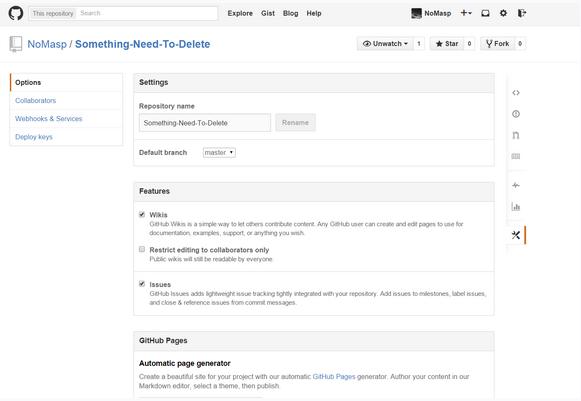Open the Wiki icon in right sidebar
581x401 pixels.
[x=516, y=156]
